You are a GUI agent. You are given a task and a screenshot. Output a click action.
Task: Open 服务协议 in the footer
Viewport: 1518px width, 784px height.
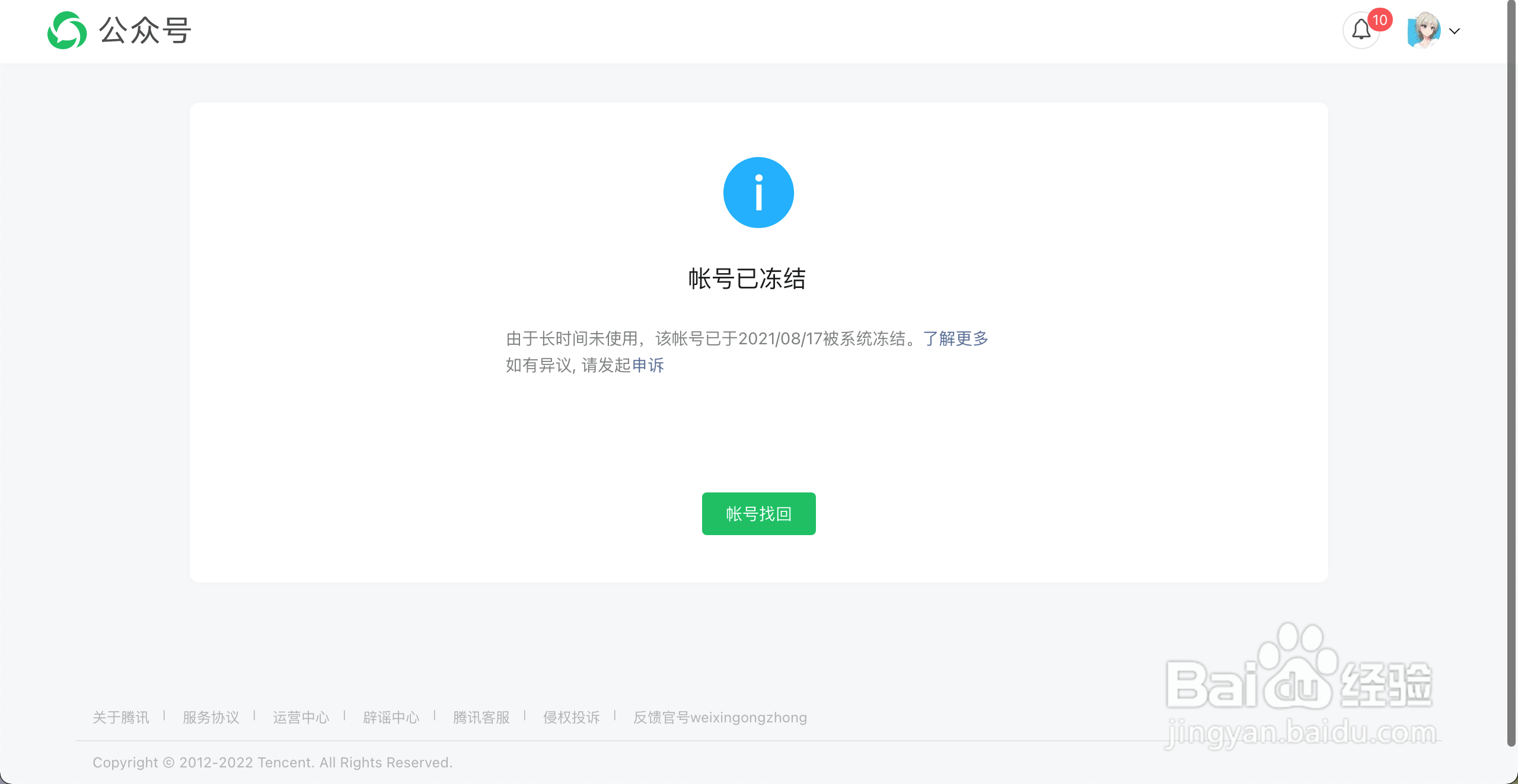coord(211,717)
